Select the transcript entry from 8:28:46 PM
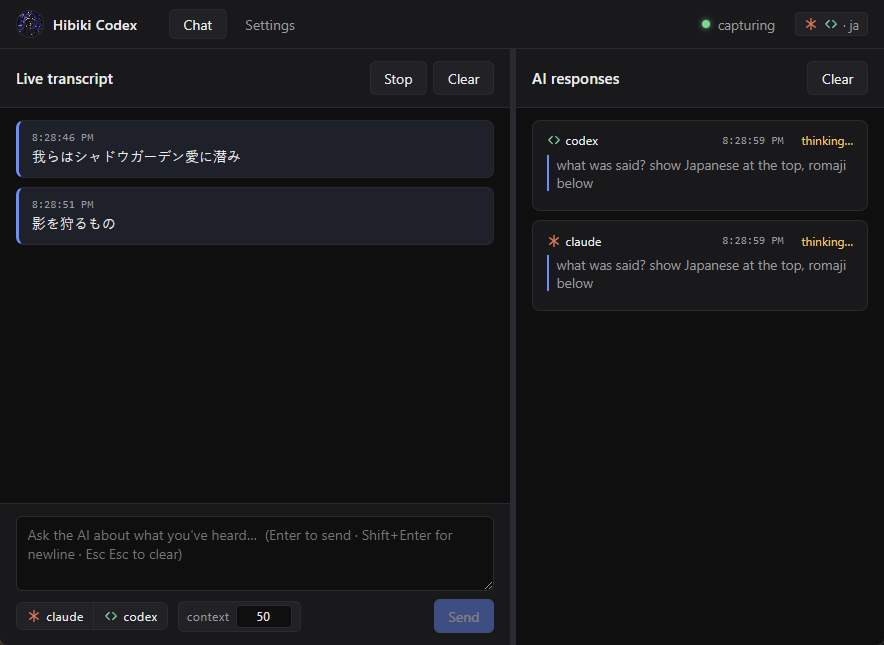Screen dimensions: 884x645 coord(255,149)
